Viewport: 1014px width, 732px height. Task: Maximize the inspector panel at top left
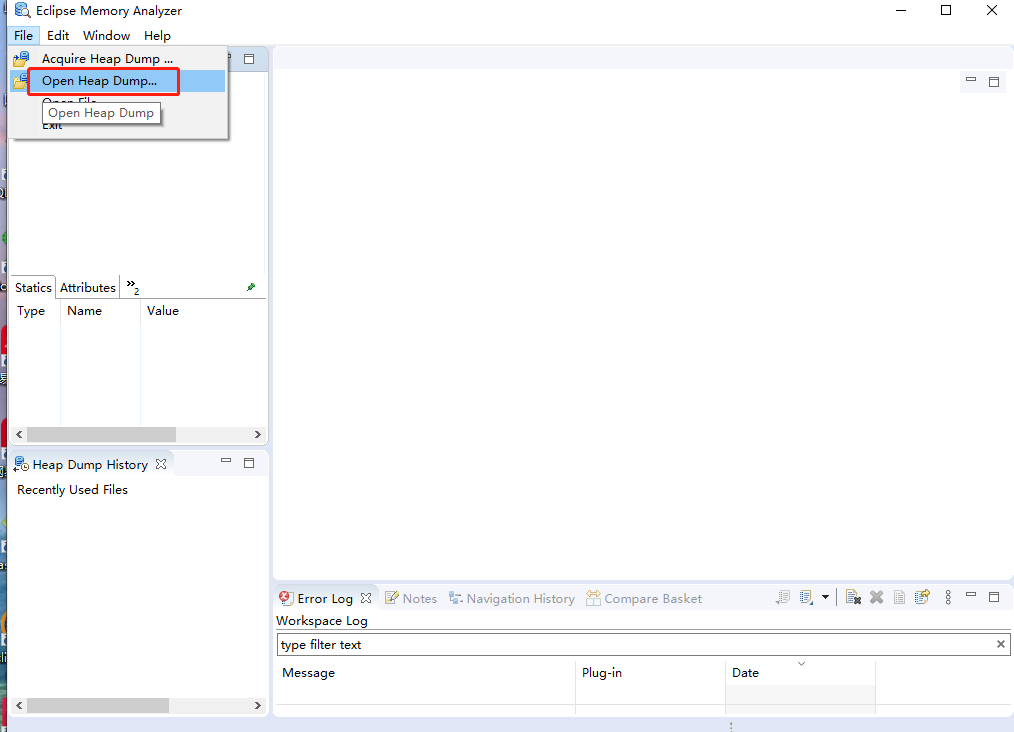(x=249, y=59)
